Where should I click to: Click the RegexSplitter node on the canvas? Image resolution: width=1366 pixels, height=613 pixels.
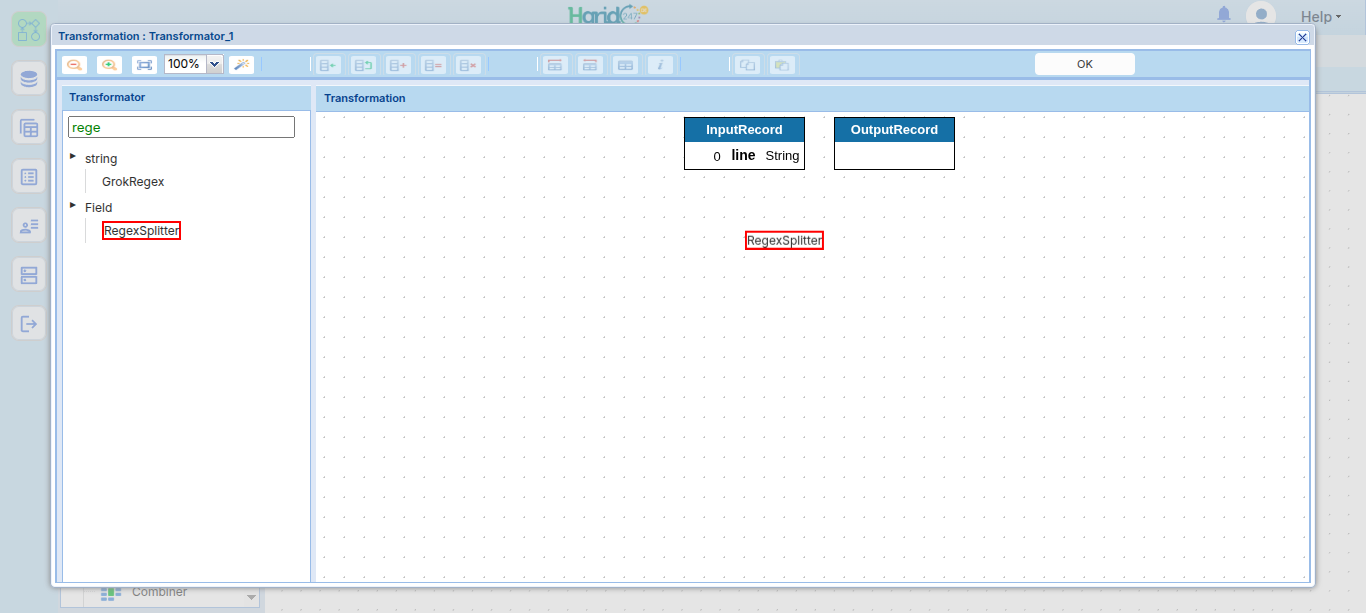click(x=784, y=240)
